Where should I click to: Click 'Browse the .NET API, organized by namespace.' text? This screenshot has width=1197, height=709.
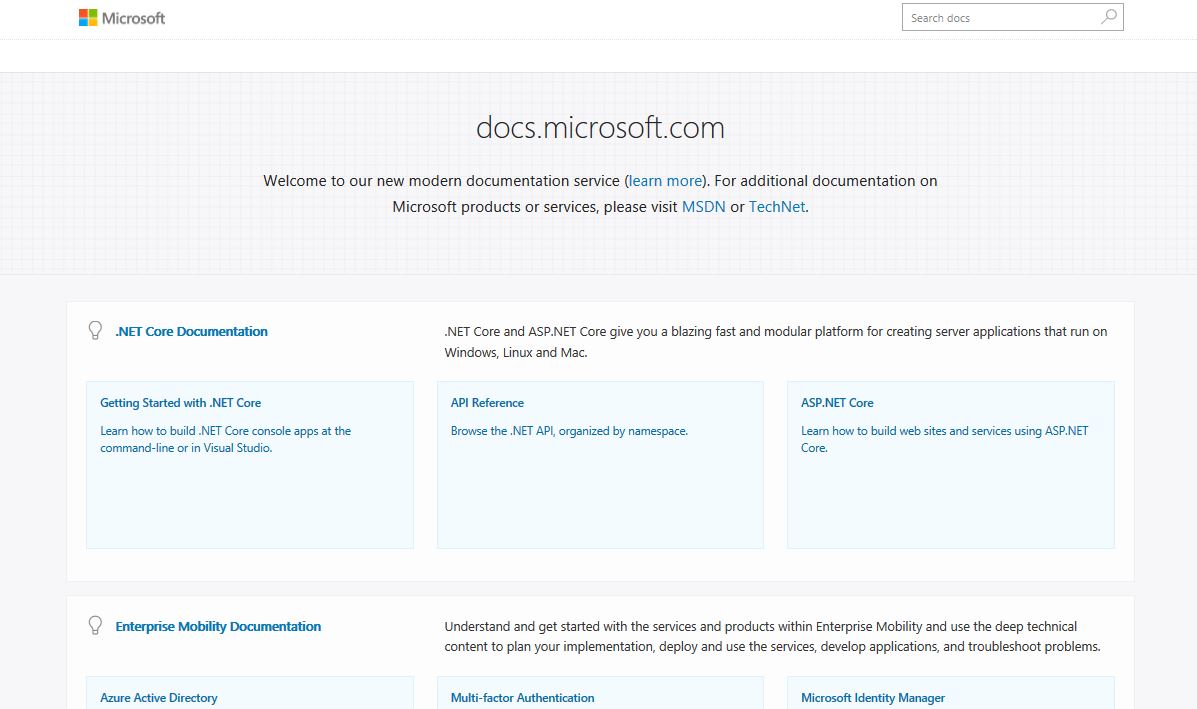click(x=569, y=431)
